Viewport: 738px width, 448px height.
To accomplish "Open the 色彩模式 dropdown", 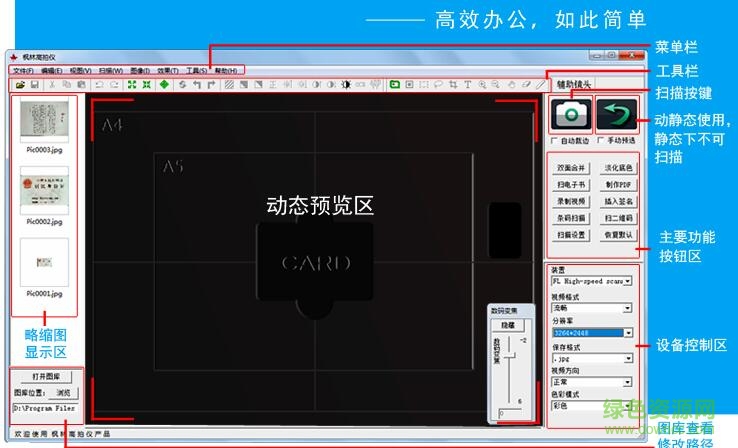I will pos(628,406).
